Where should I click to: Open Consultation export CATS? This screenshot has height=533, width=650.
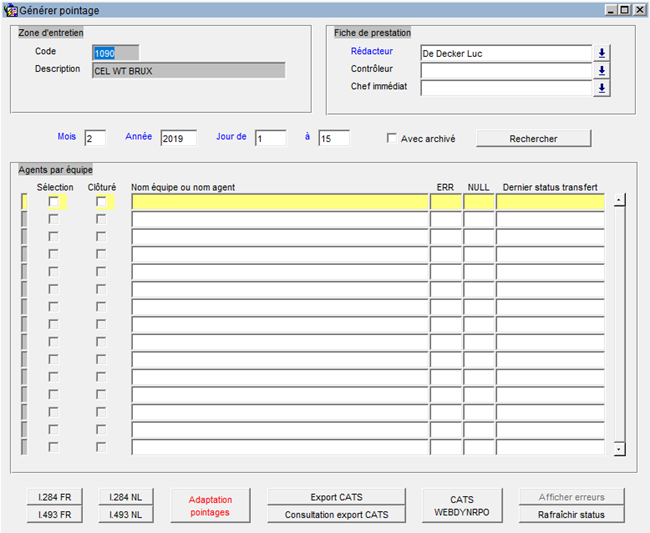(336, 514)
